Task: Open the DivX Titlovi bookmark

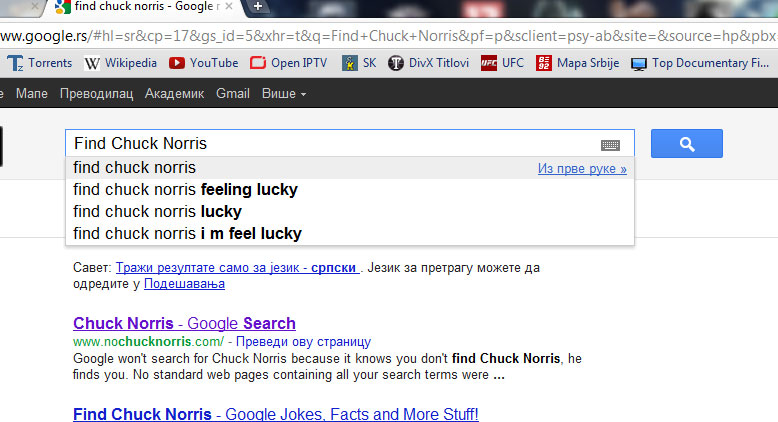Action: (x=429, y=63)
